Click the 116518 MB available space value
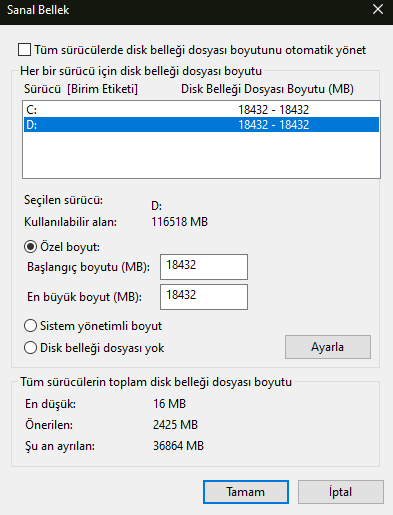Viewport: 393px width, 515px height. pos(180,222)
